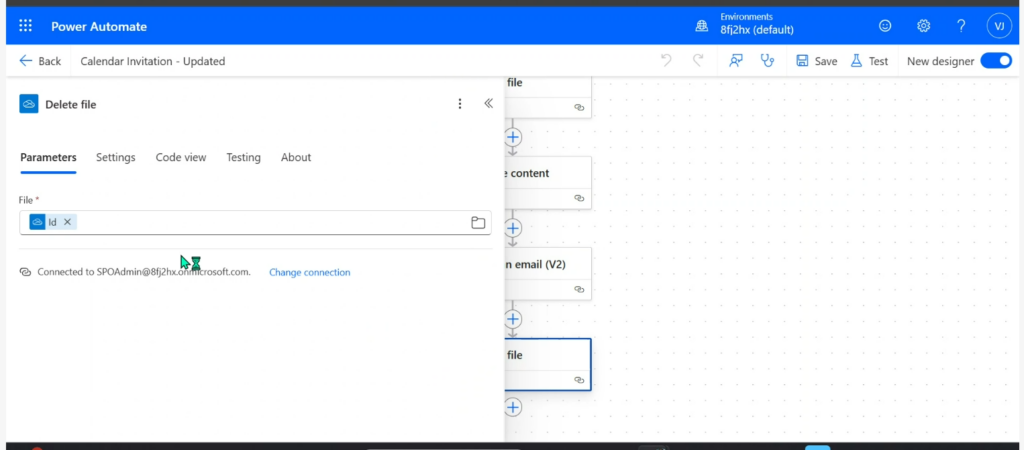Click inside the File input field
This screenshot has width=1024, height=450.
click(255, 223)
